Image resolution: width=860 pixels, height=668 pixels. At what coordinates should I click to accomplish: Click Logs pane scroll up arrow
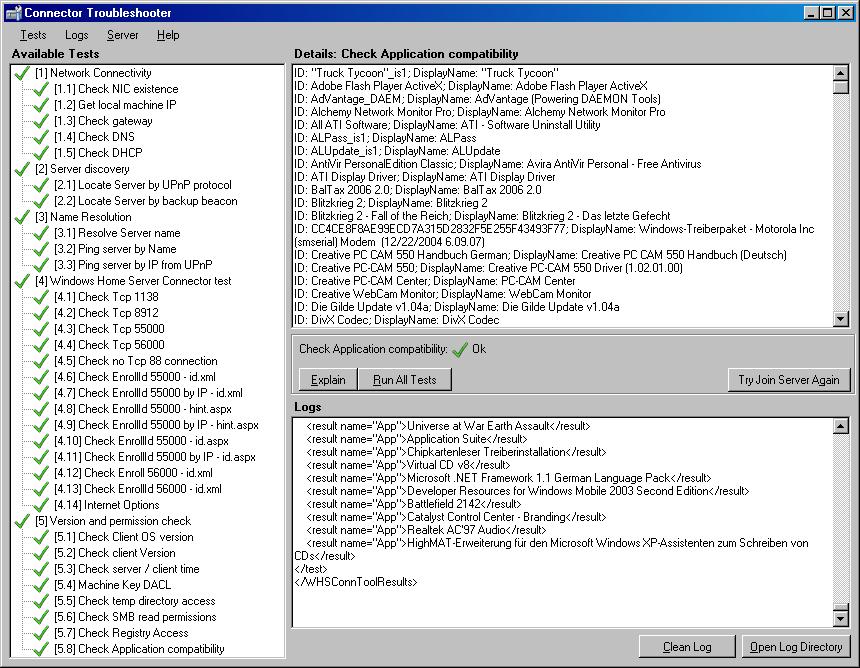coord(840,426)
